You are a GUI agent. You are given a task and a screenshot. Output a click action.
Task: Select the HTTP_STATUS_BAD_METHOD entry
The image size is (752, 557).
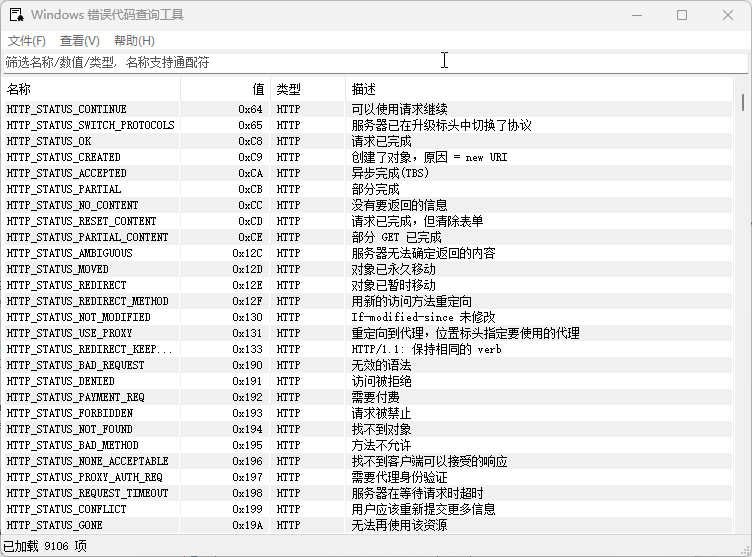[368, 445]
